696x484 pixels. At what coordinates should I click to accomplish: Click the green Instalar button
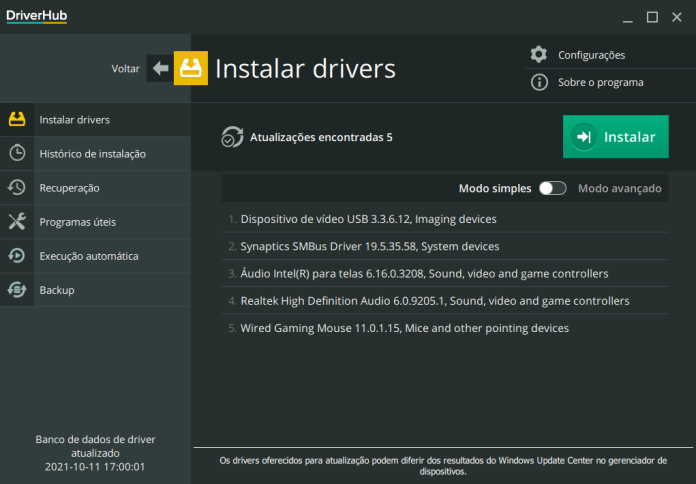click(616, 137)
